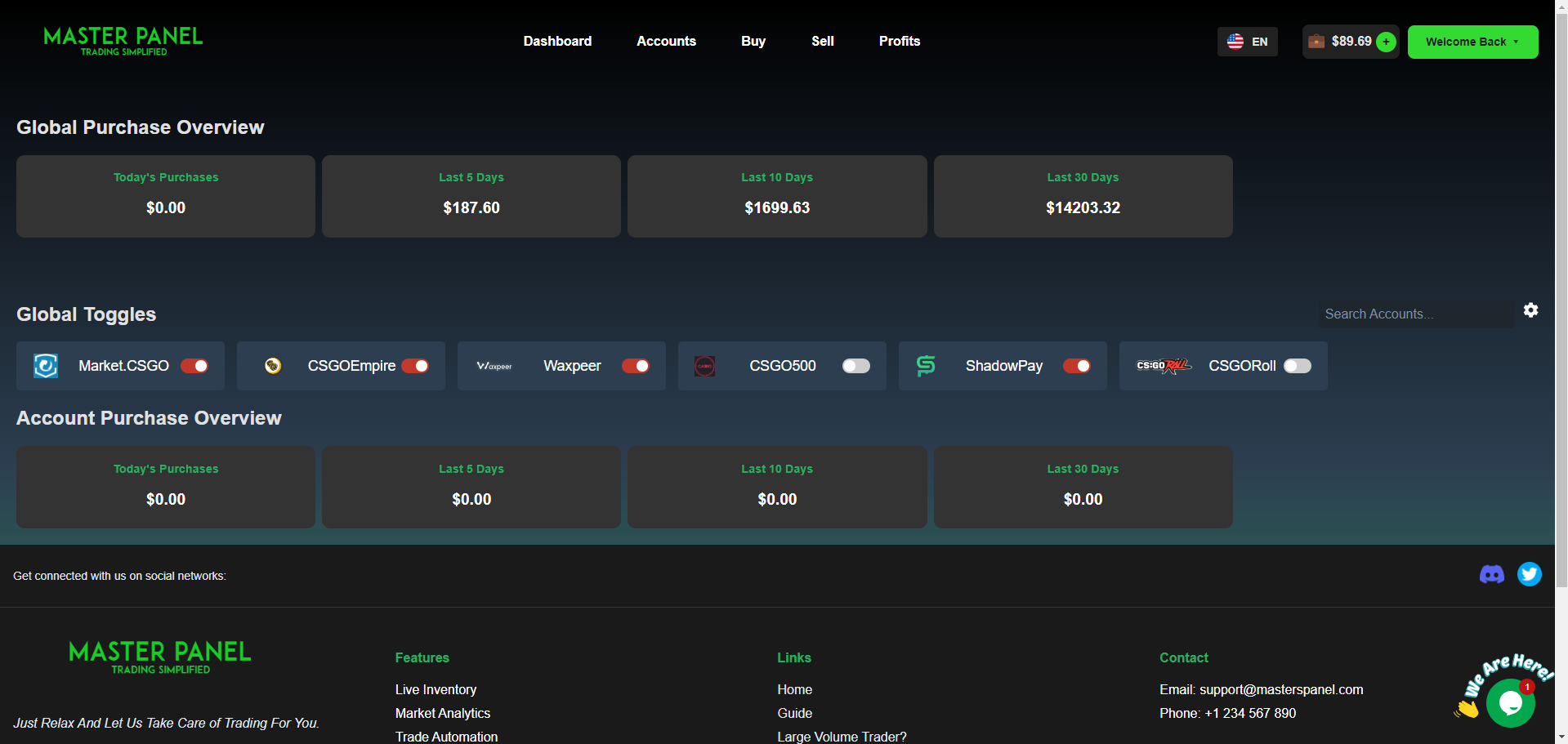Image resolution: width=1568 pixels, height=744 pixels.
Task: Open Discord social icon
Action: click(1492, 574)
